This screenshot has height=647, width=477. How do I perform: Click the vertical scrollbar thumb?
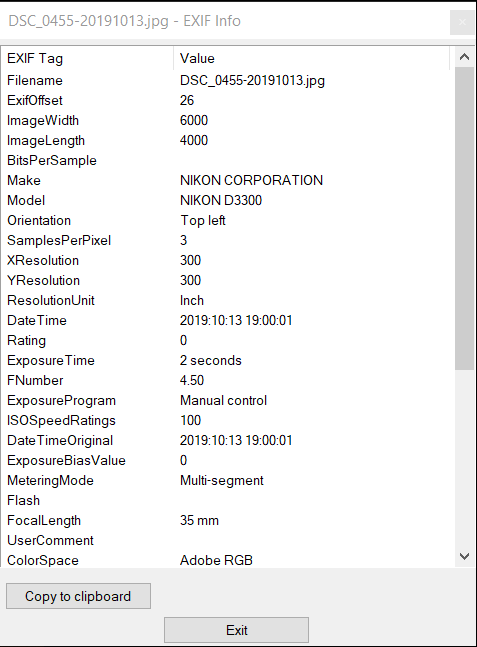(464, 218)
